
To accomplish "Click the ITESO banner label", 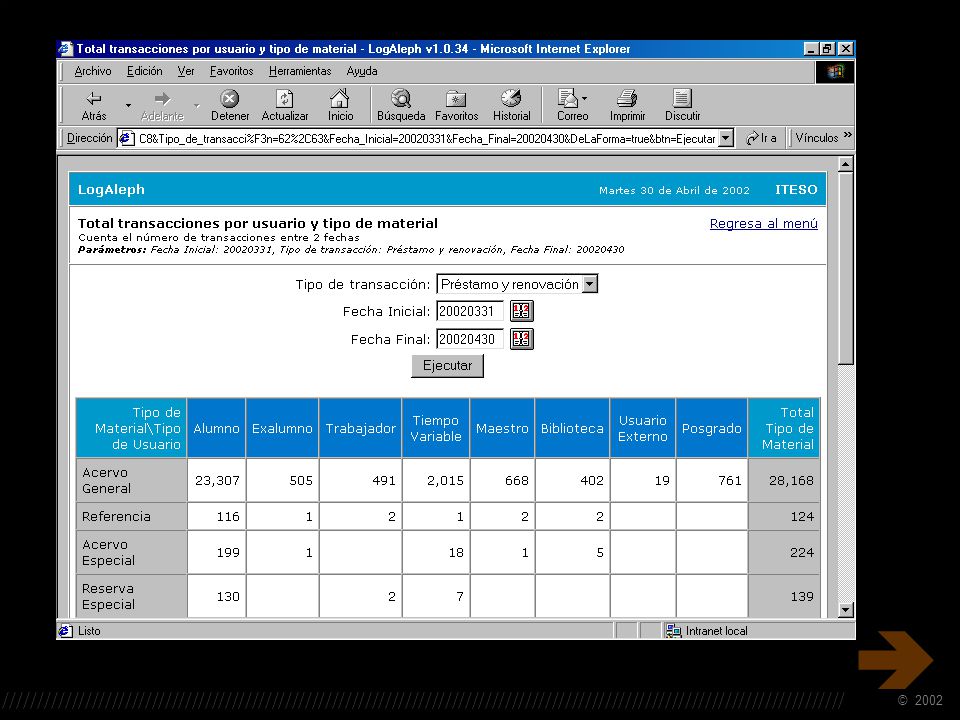I will click(796, 189).
